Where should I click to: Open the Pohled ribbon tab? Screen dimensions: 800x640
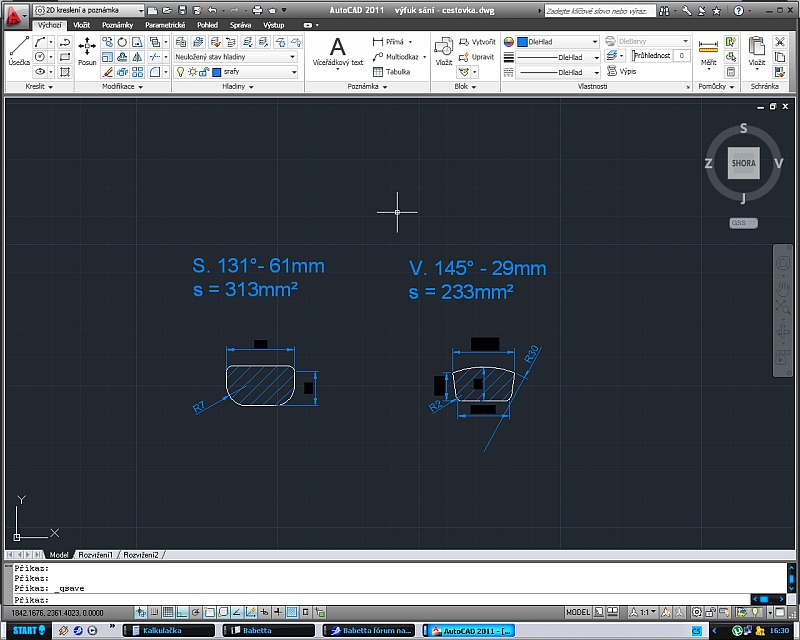(207, 25)
